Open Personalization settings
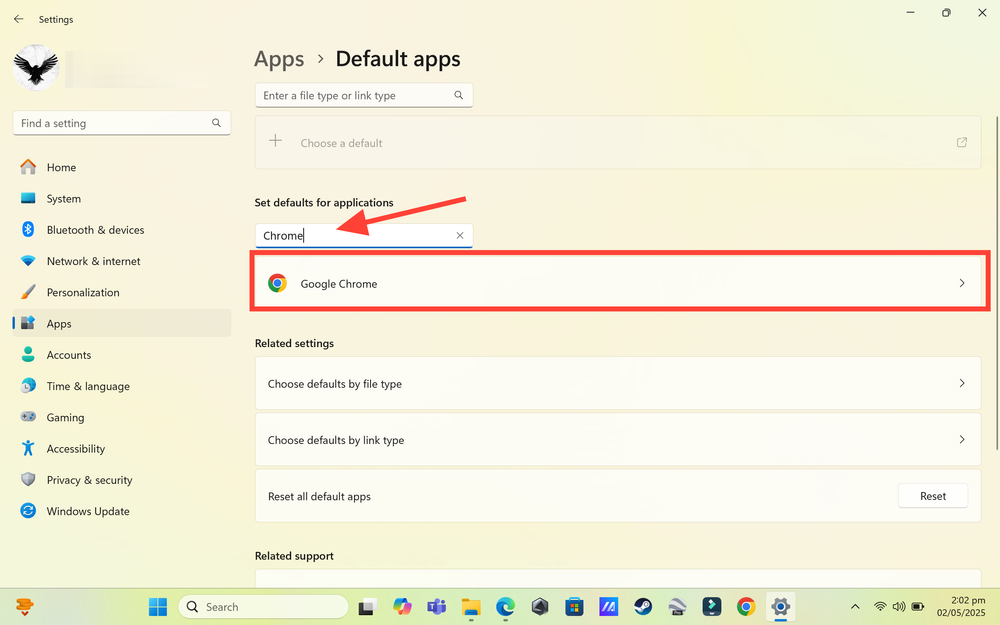The width and height of the screenshot is (1000, 625). (122, 292)
